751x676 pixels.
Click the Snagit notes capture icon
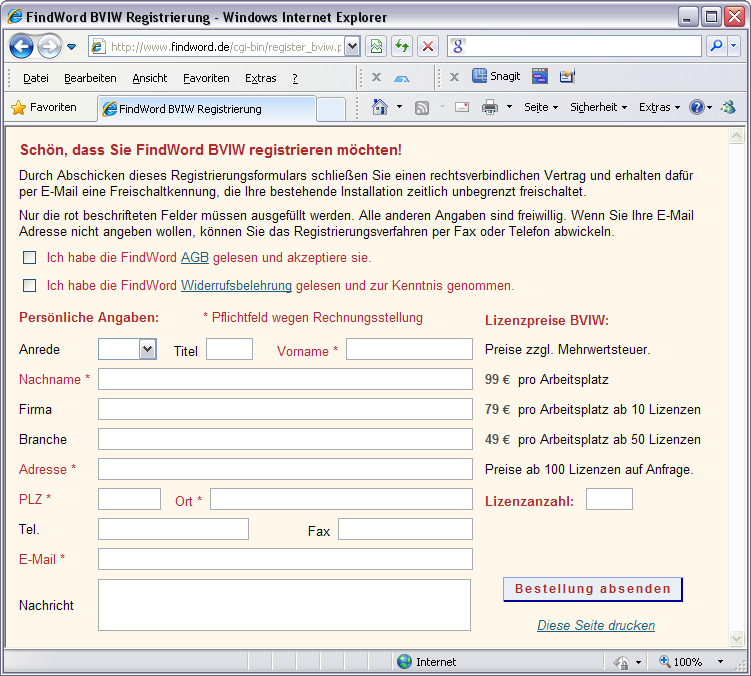click(567, 76)
